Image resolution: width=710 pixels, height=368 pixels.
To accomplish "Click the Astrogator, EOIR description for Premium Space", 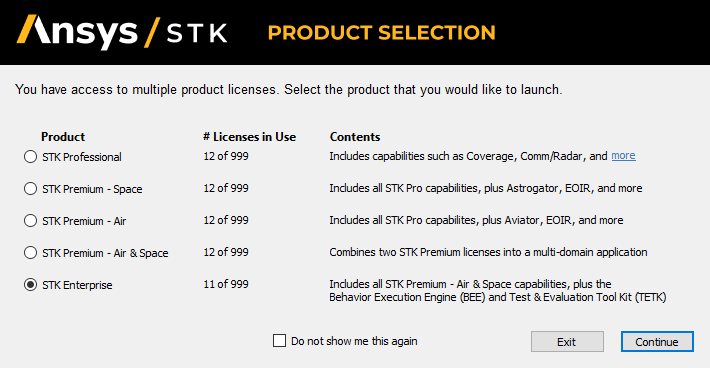I will coord(486,188).
